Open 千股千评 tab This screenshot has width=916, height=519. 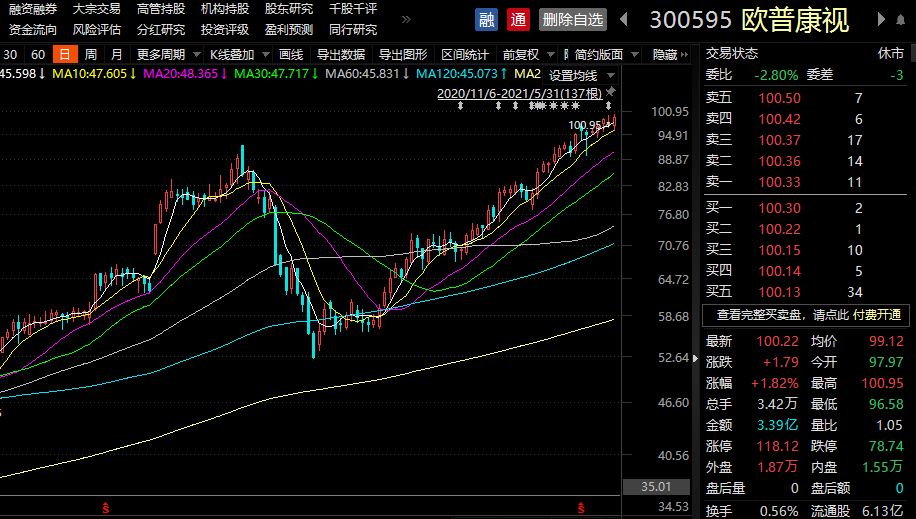[353, 9]
